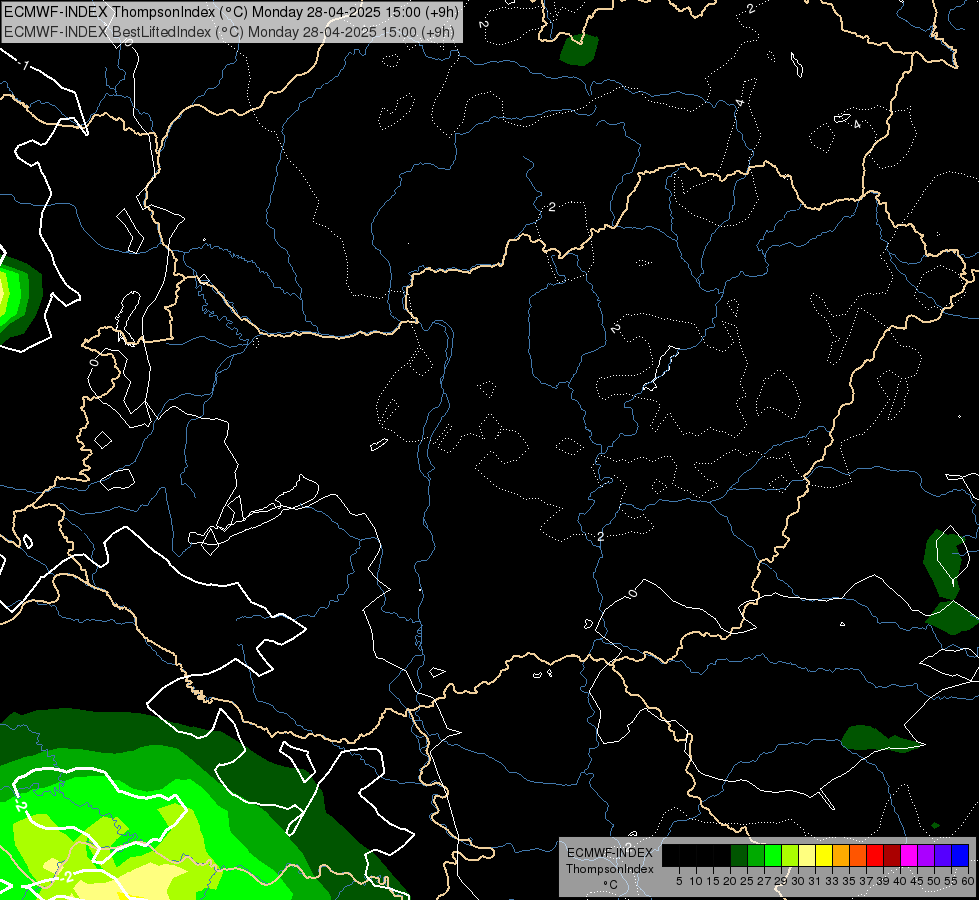Screen dimensions: 979x900
Task: Click the BestLiftedIndex title line at top
Action: point(230,31)
